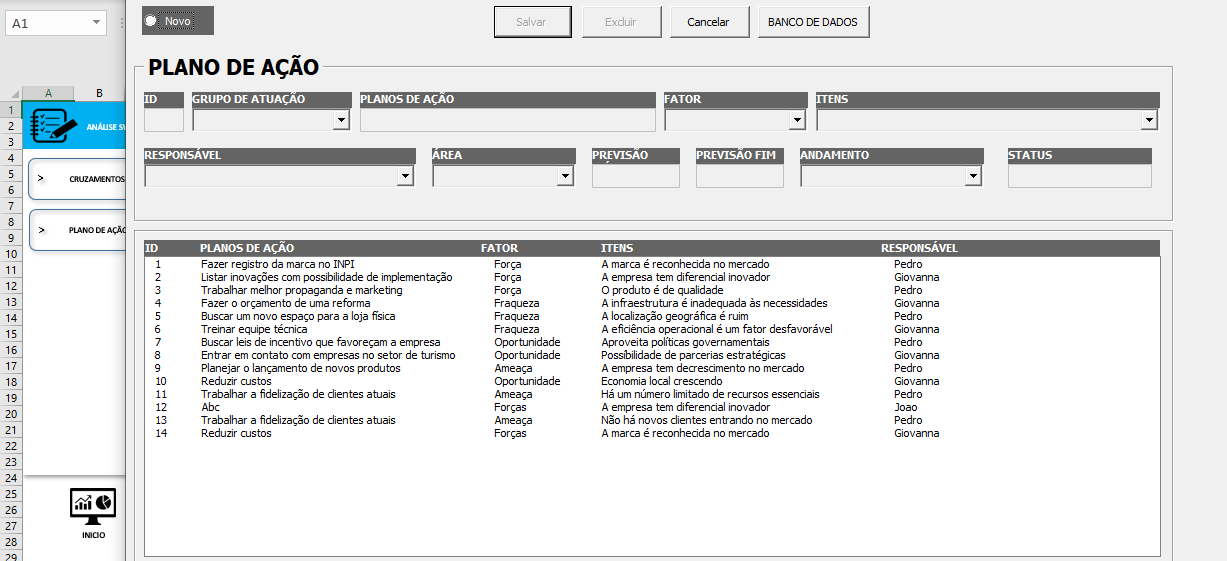This screenshot has height=561, width=1227.
Task: Expand the Fator dropdown list
Action: coord(797,120)
